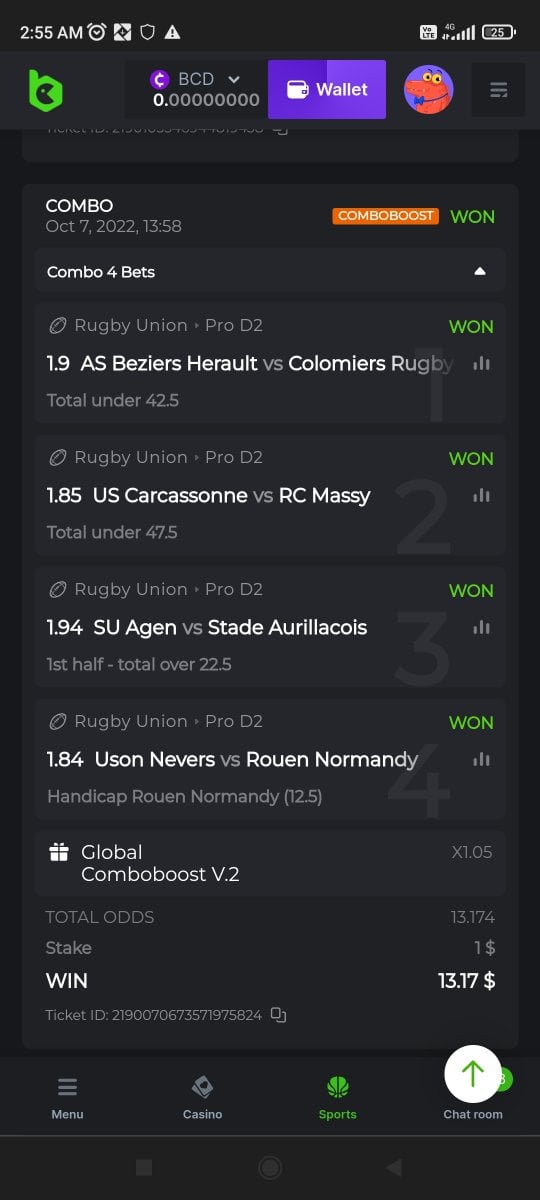This screenshot has width=540, height=1200.
Task: Open the hamburger menu in header
Action: [x=499, y=90]
